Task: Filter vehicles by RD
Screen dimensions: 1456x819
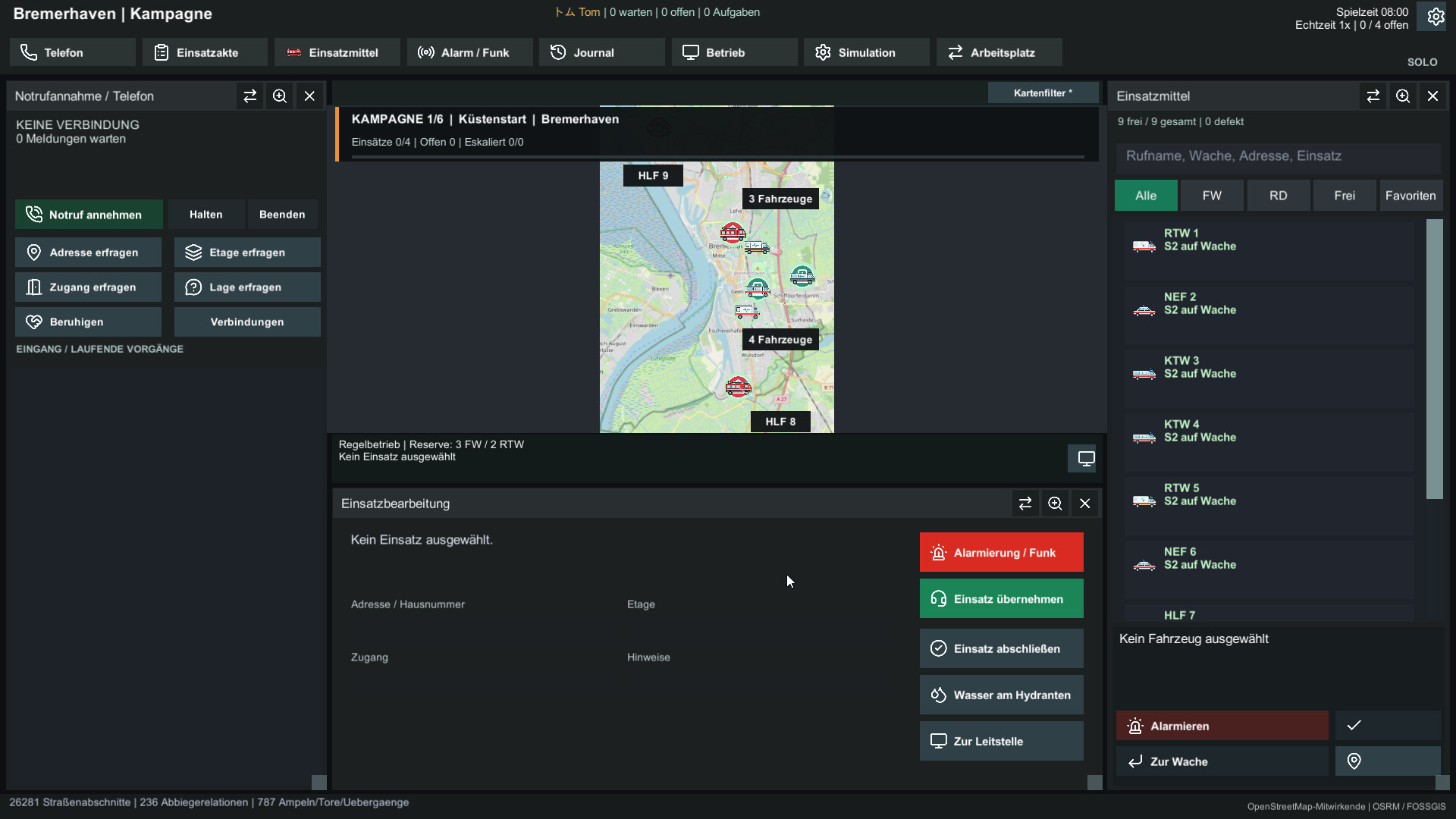Action: coord(1279,196)
